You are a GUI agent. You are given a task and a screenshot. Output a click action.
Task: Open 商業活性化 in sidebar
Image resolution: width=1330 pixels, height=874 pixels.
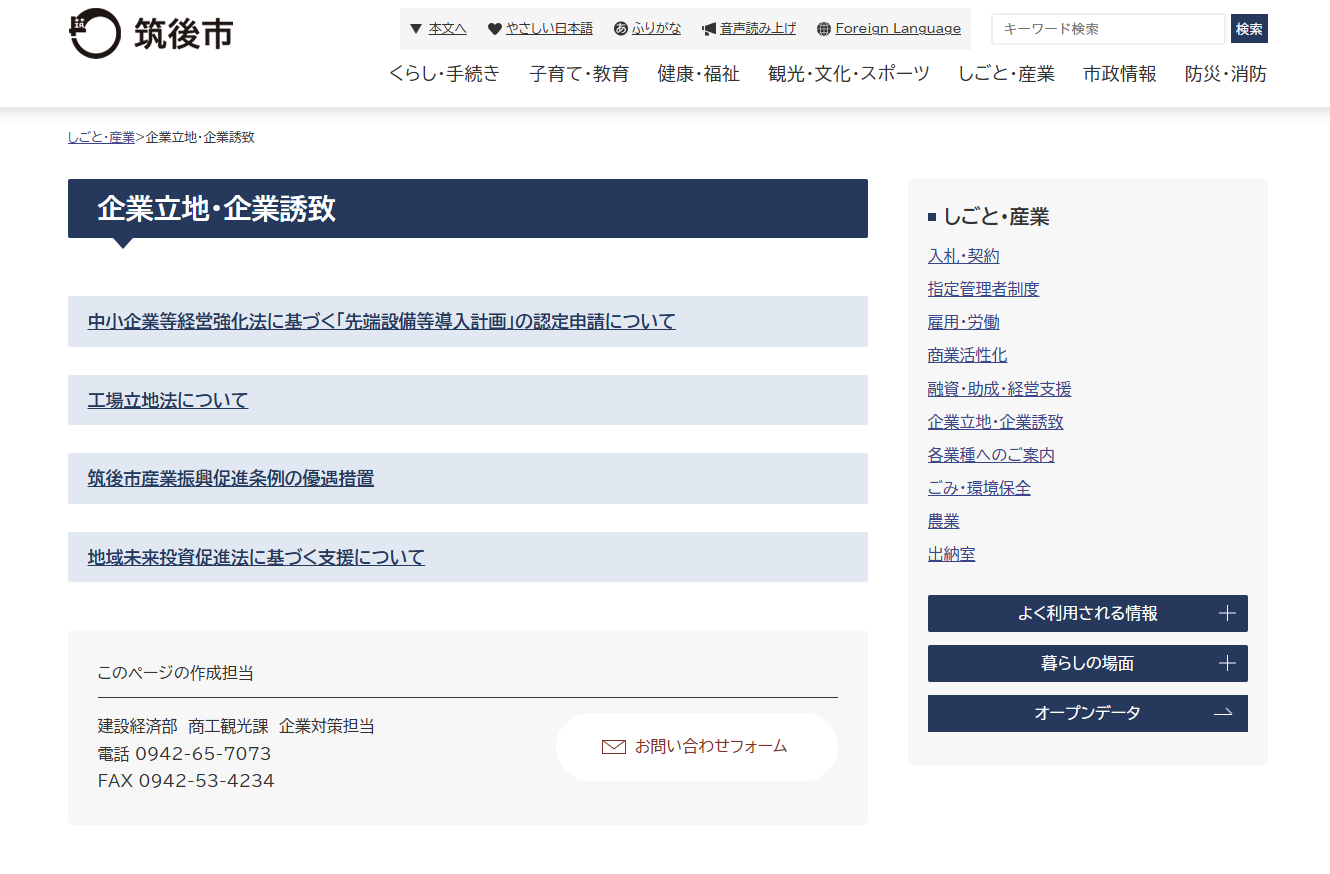(x=967, y=355)
